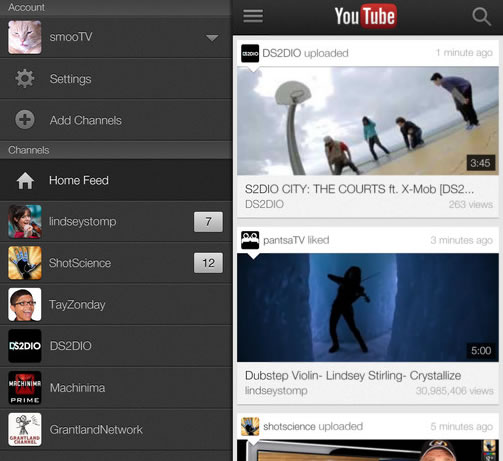Click 'DS2DIO uploaded' feed header text
The image size is (503, 461).
305,53
